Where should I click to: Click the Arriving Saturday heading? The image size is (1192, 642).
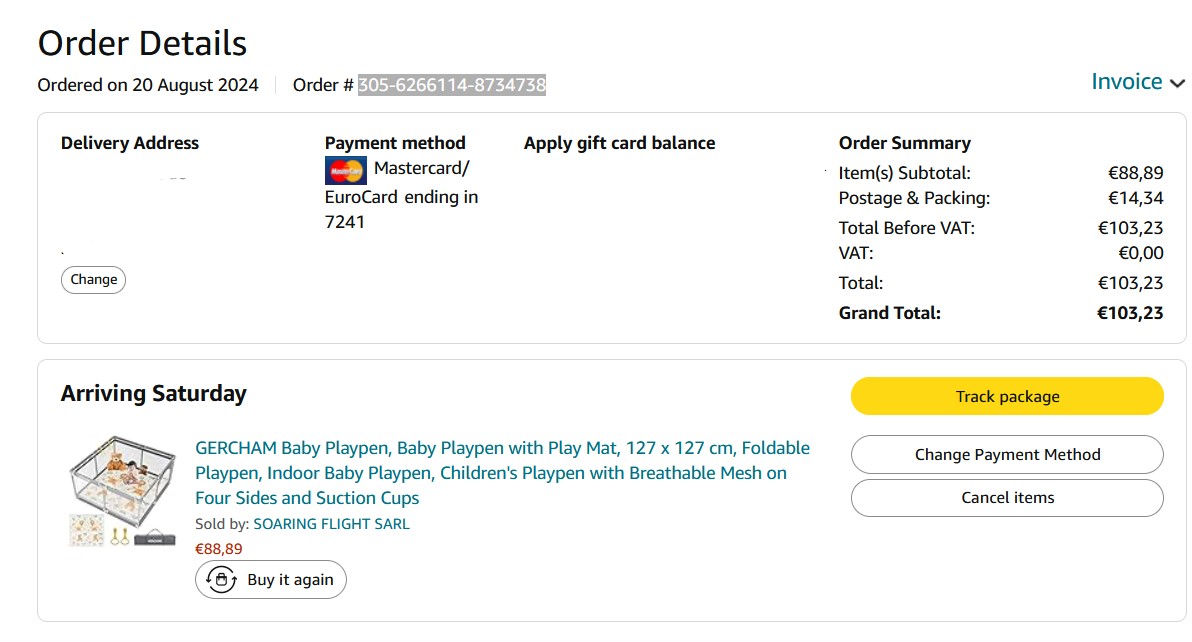pyautogui.click(x=153, y=394)
